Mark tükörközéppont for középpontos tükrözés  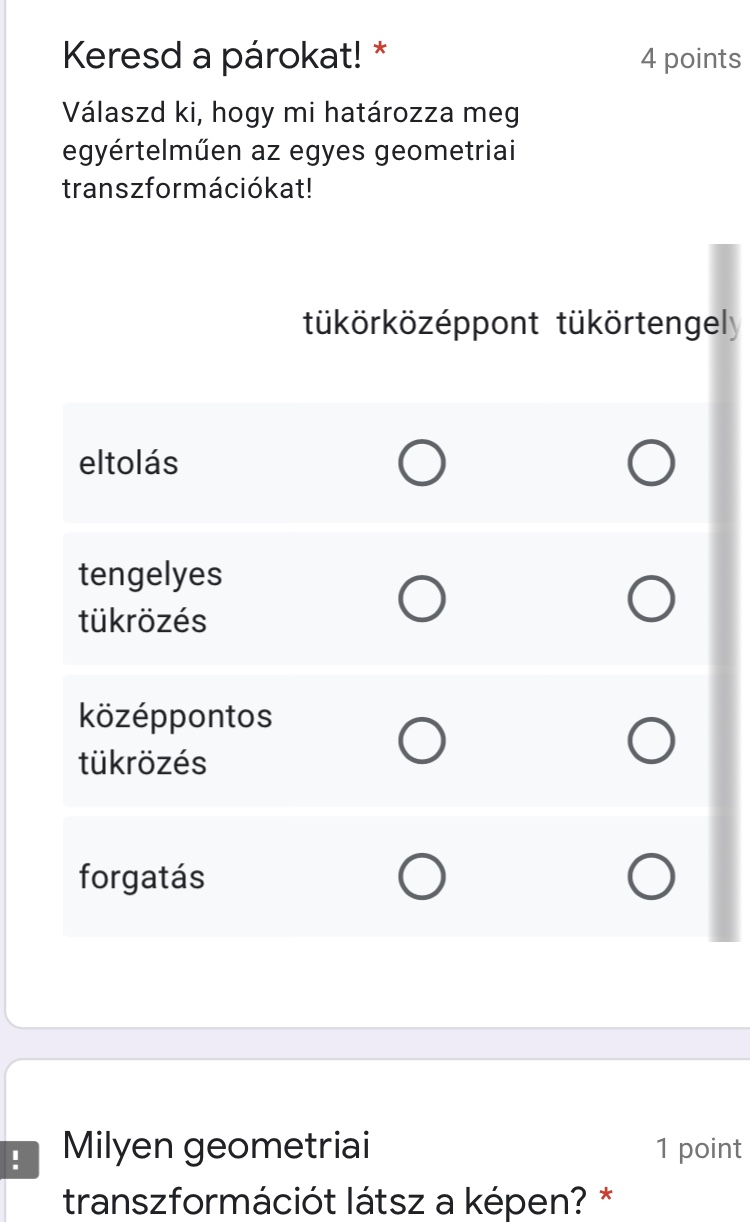(x=422, y=740)
